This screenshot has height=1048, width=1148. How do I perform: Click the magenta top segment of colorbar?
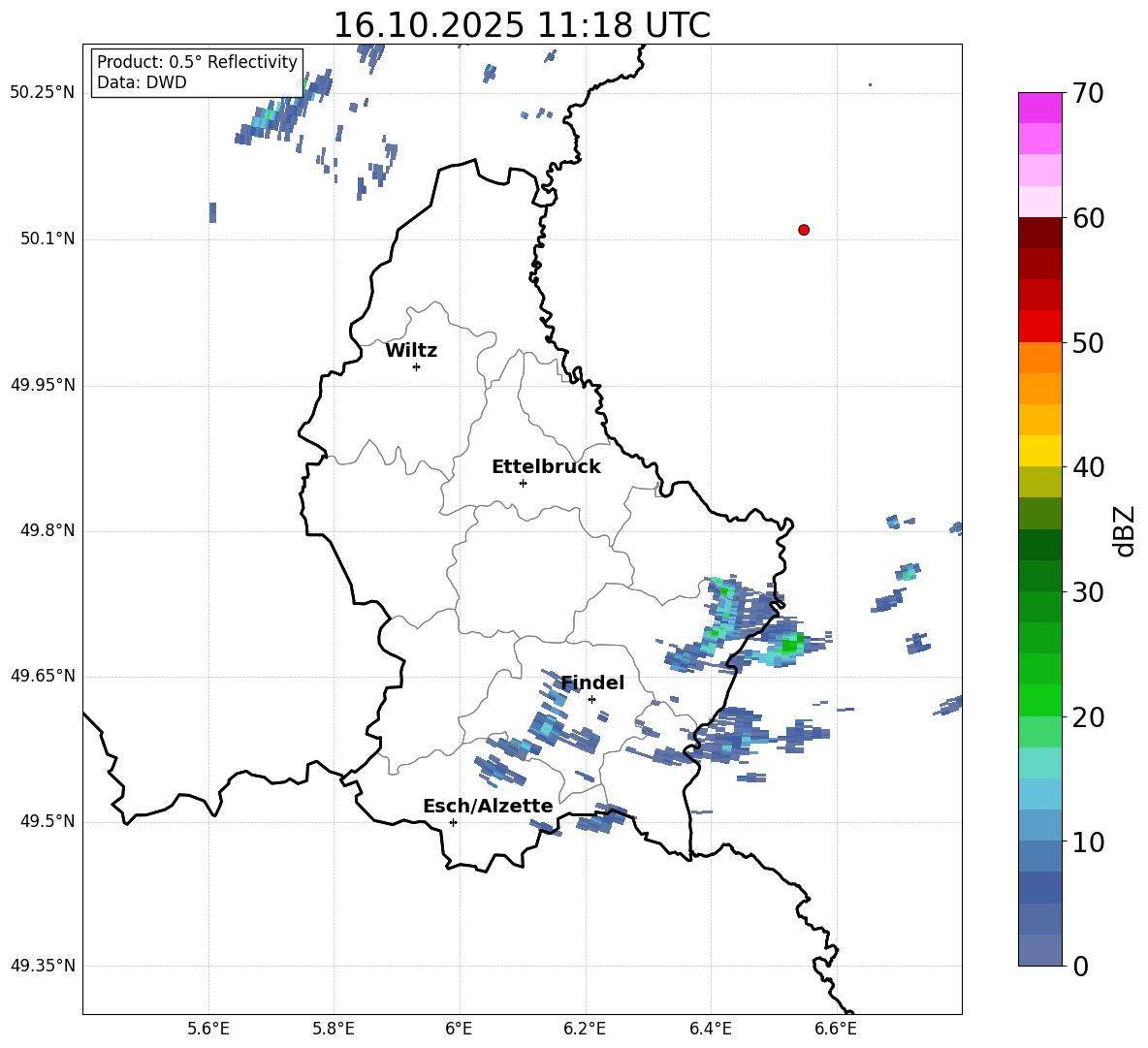click(x=1040, y=108)
